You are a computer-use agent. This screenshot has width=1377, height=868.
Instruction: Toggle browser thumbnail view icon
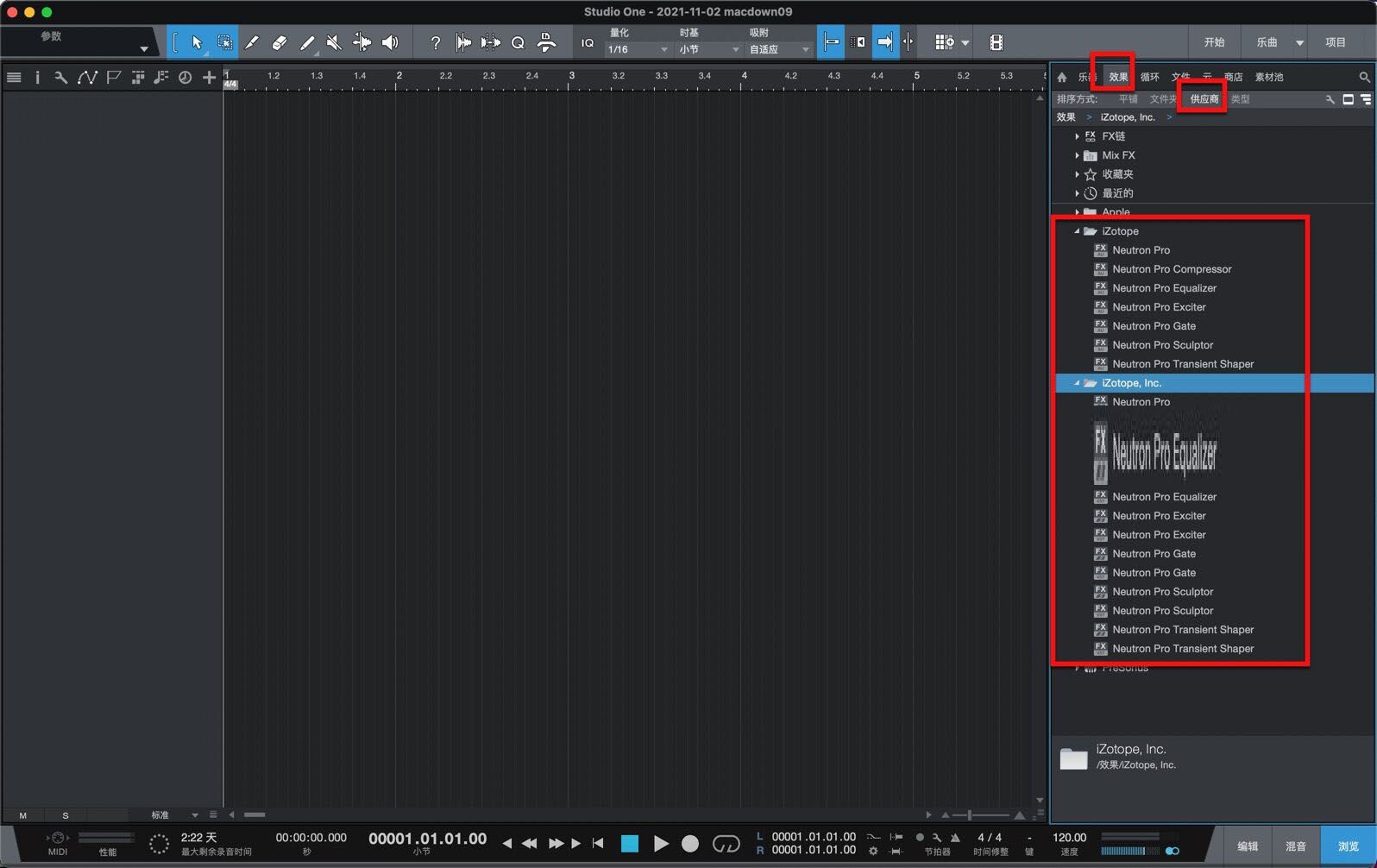(1349, 99)
